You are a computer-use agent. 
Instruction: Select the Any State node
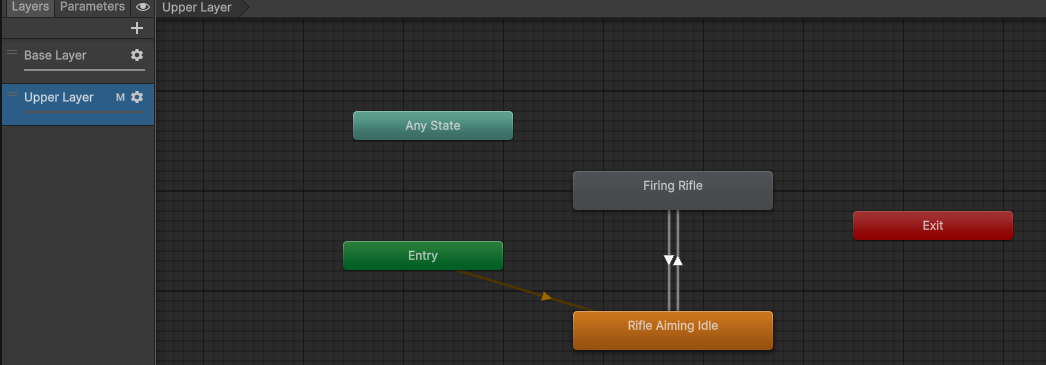(x=433, y=125)
